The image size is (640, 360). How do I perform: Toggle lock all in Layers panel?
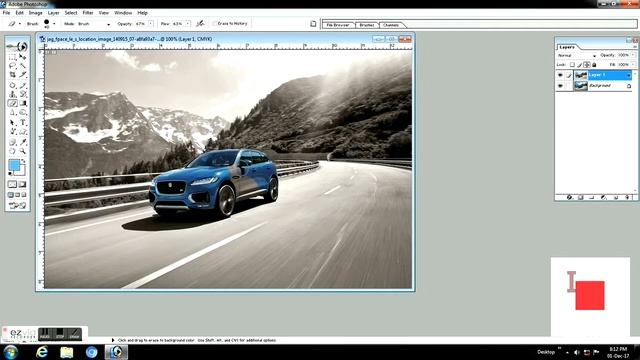594,65
